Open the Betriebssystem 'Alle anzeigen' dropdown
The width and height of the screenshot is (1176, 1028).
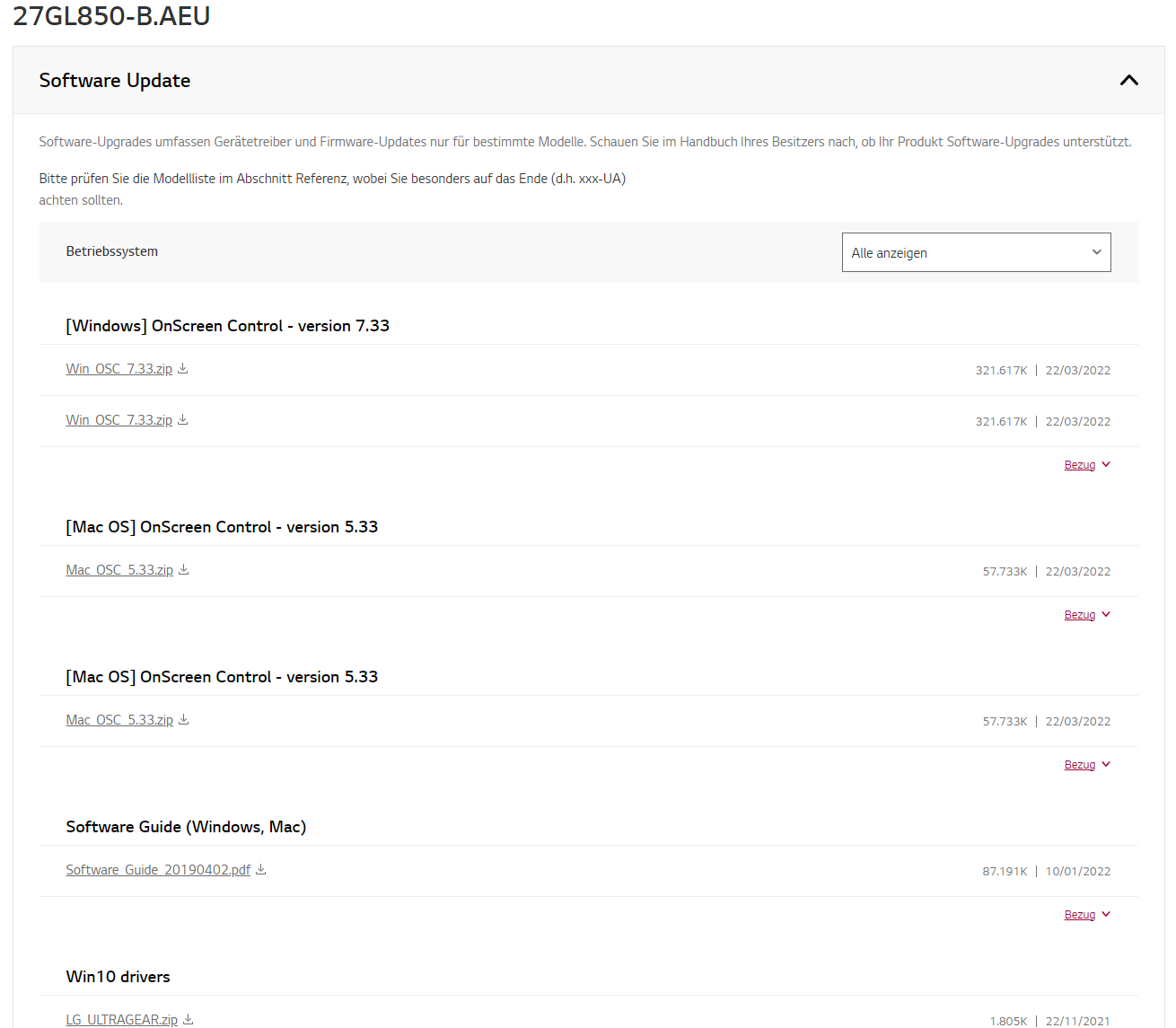[x=976, y=252]
